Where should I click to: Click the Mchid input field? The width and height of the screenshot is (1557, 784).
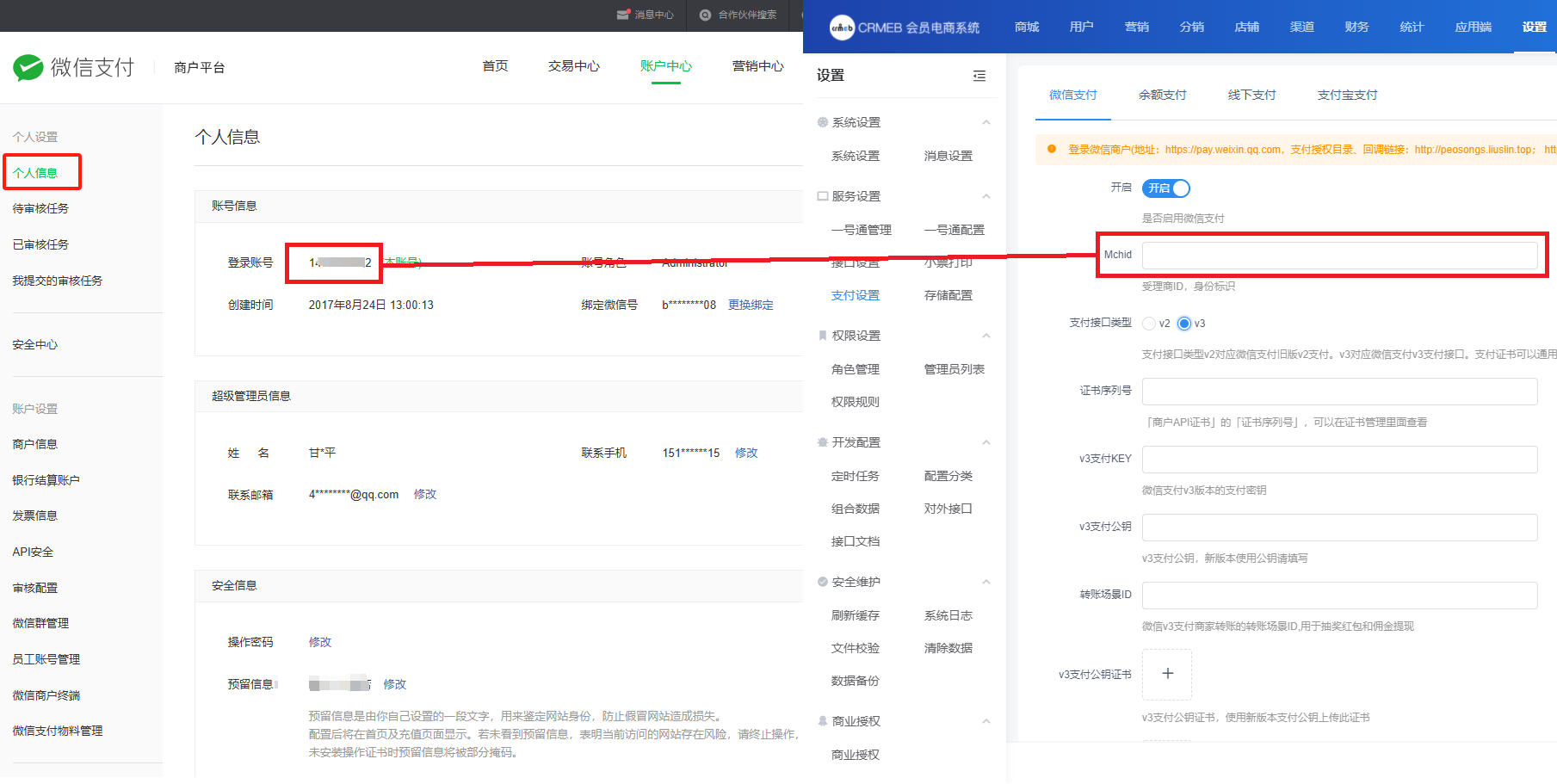(x=1338, y=255)
